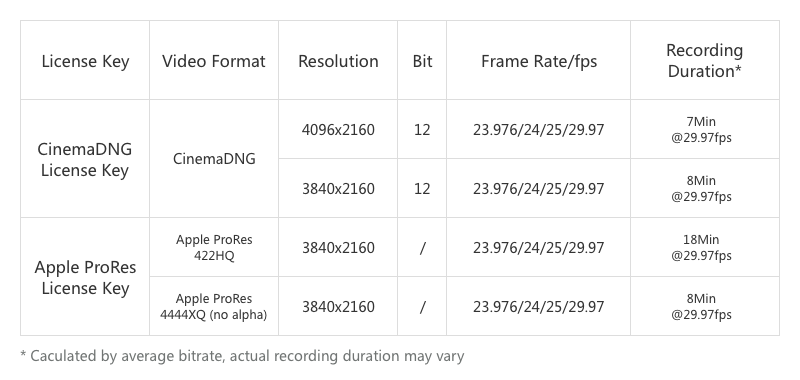Select the CinemaDNG video format cell

tap(214, 159)
